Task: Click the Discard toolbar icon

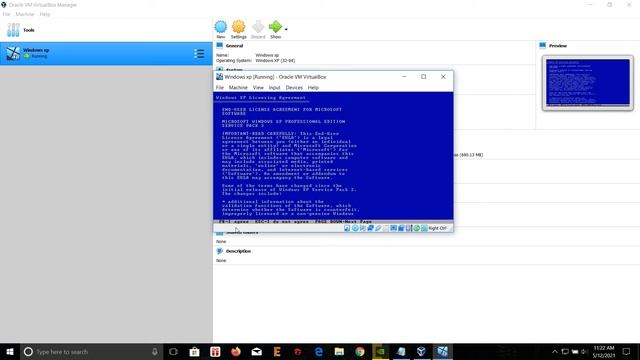Action: [x=258, y=27]
